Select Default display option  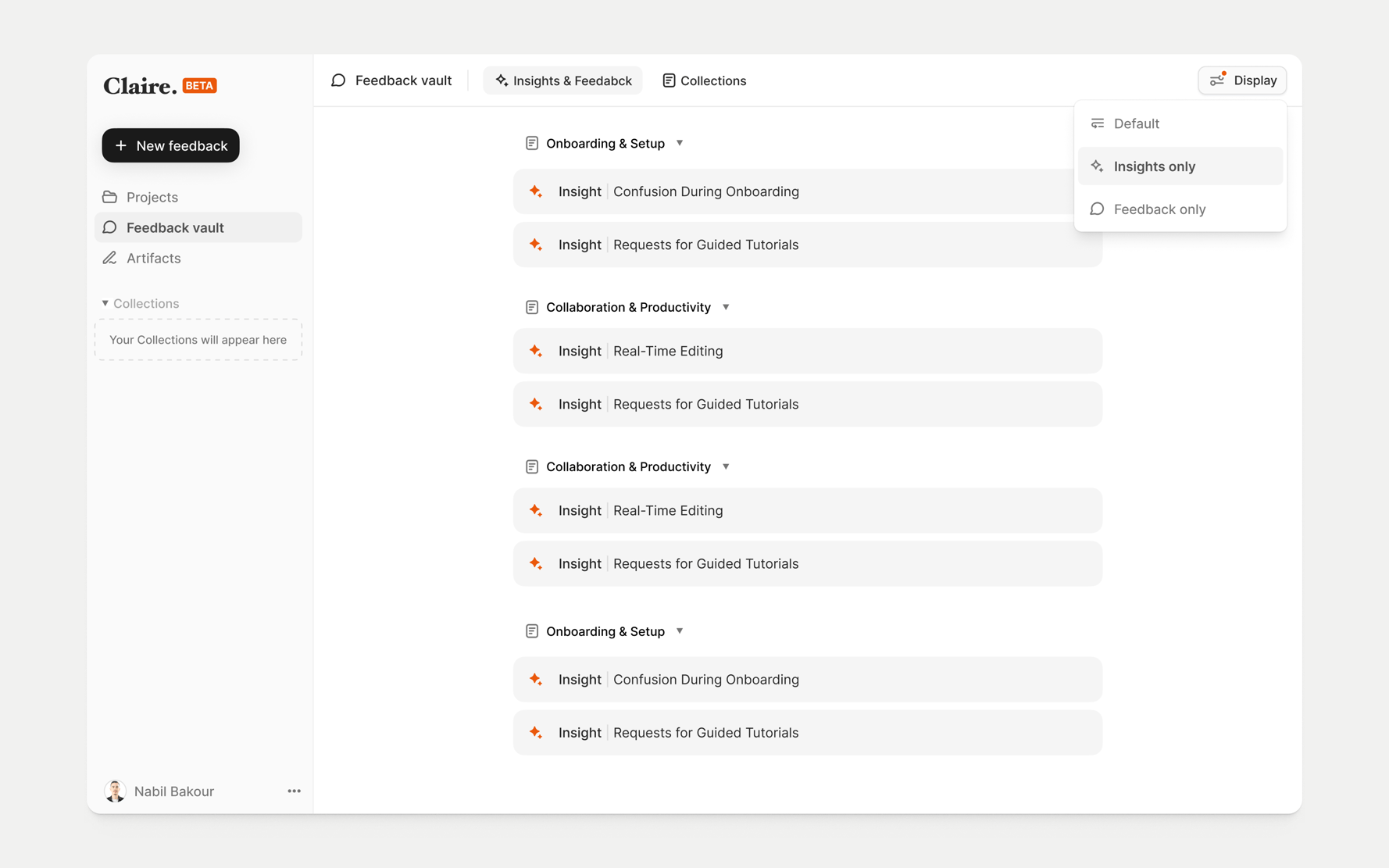click(1180, 123)
